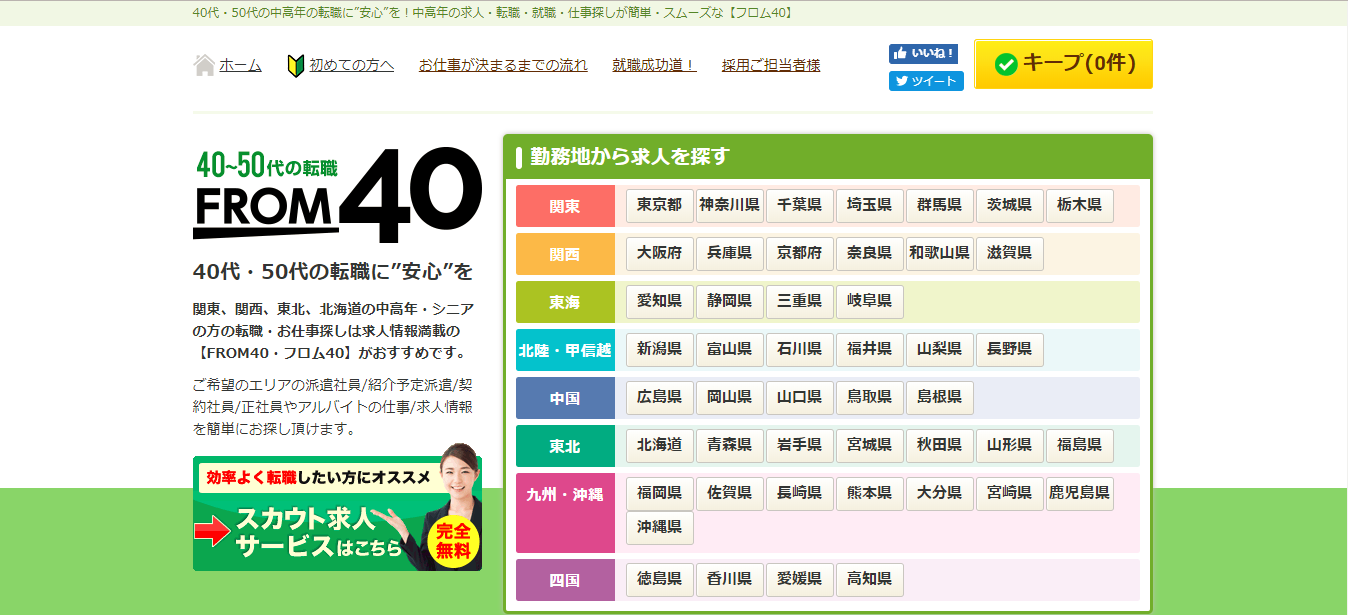Select the 石川県 button
Screen dimensions: 1348x615
coord(800,349)
